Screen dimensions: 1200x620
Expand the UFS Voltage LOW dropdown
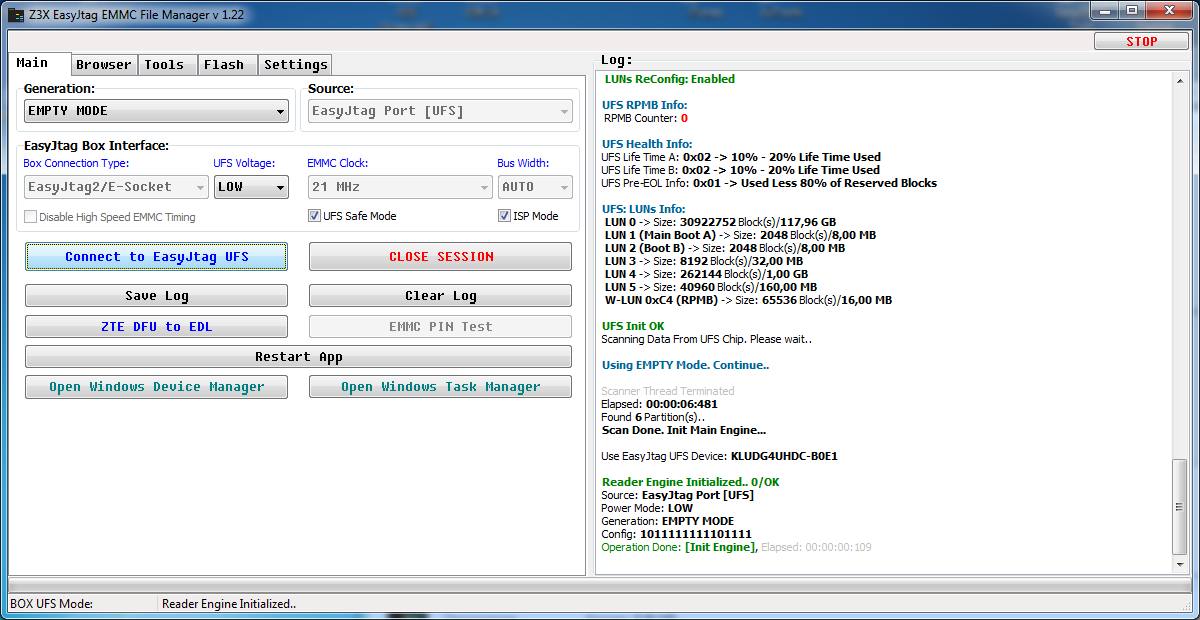point(252,187)
